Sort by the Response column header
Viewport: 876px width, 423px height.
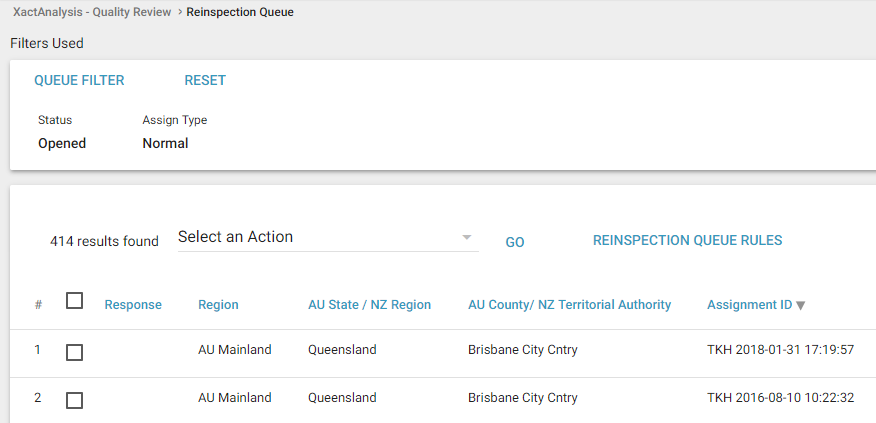click(133, 305)
